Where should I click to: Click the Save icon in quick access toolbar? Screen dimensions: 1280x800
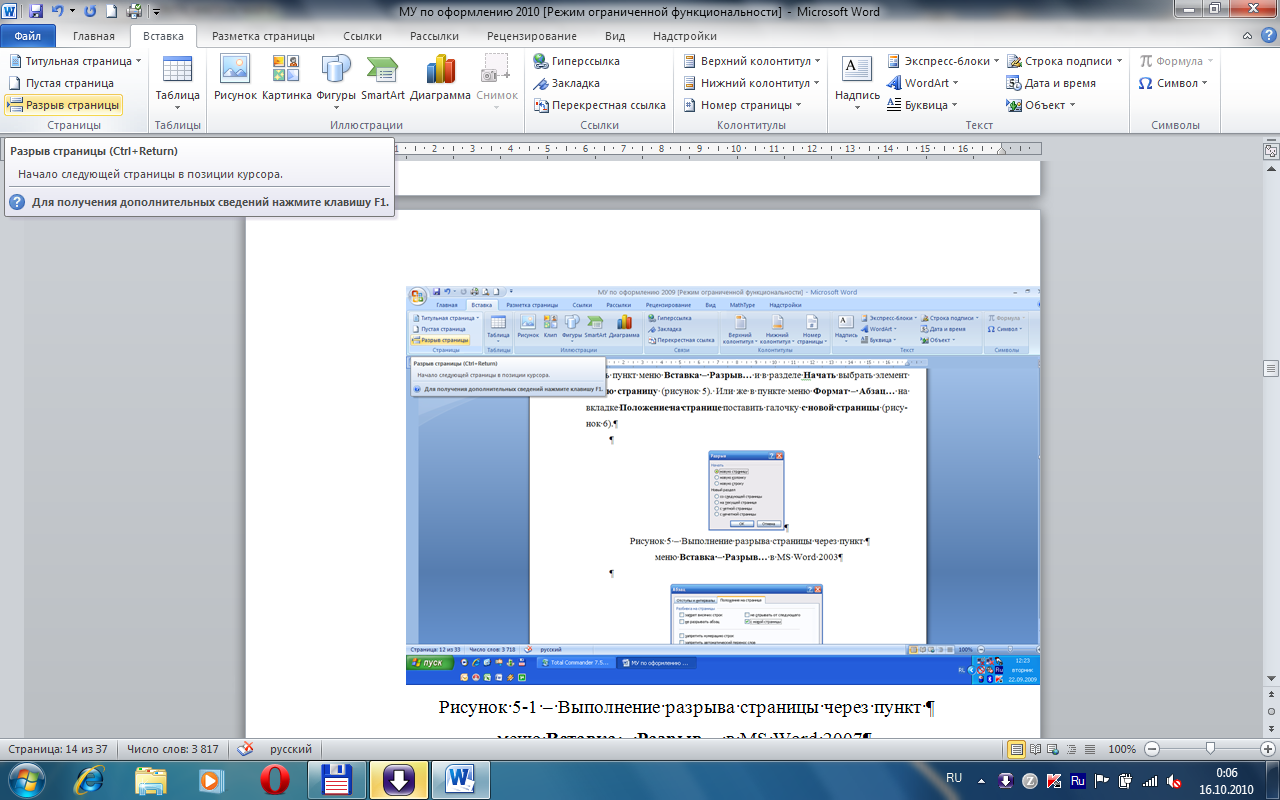click(x=36, y=12)
